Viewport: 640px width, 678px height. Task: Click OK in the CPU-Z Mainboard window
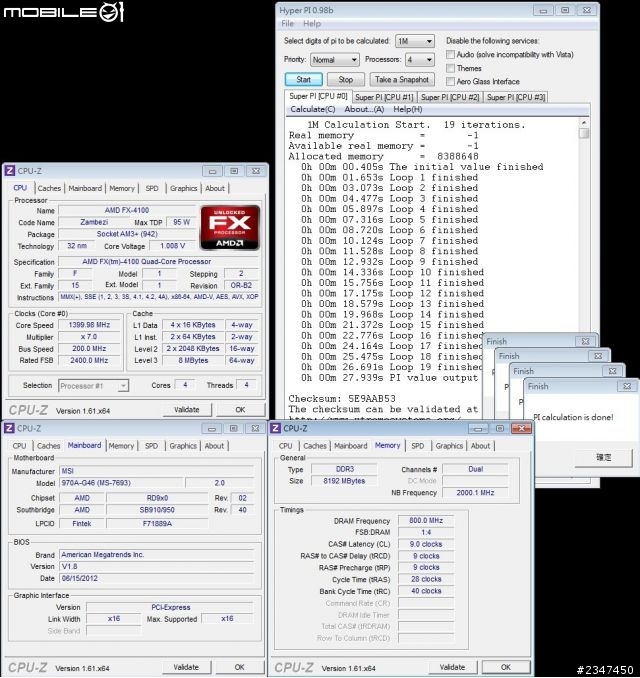click(240, 667)
